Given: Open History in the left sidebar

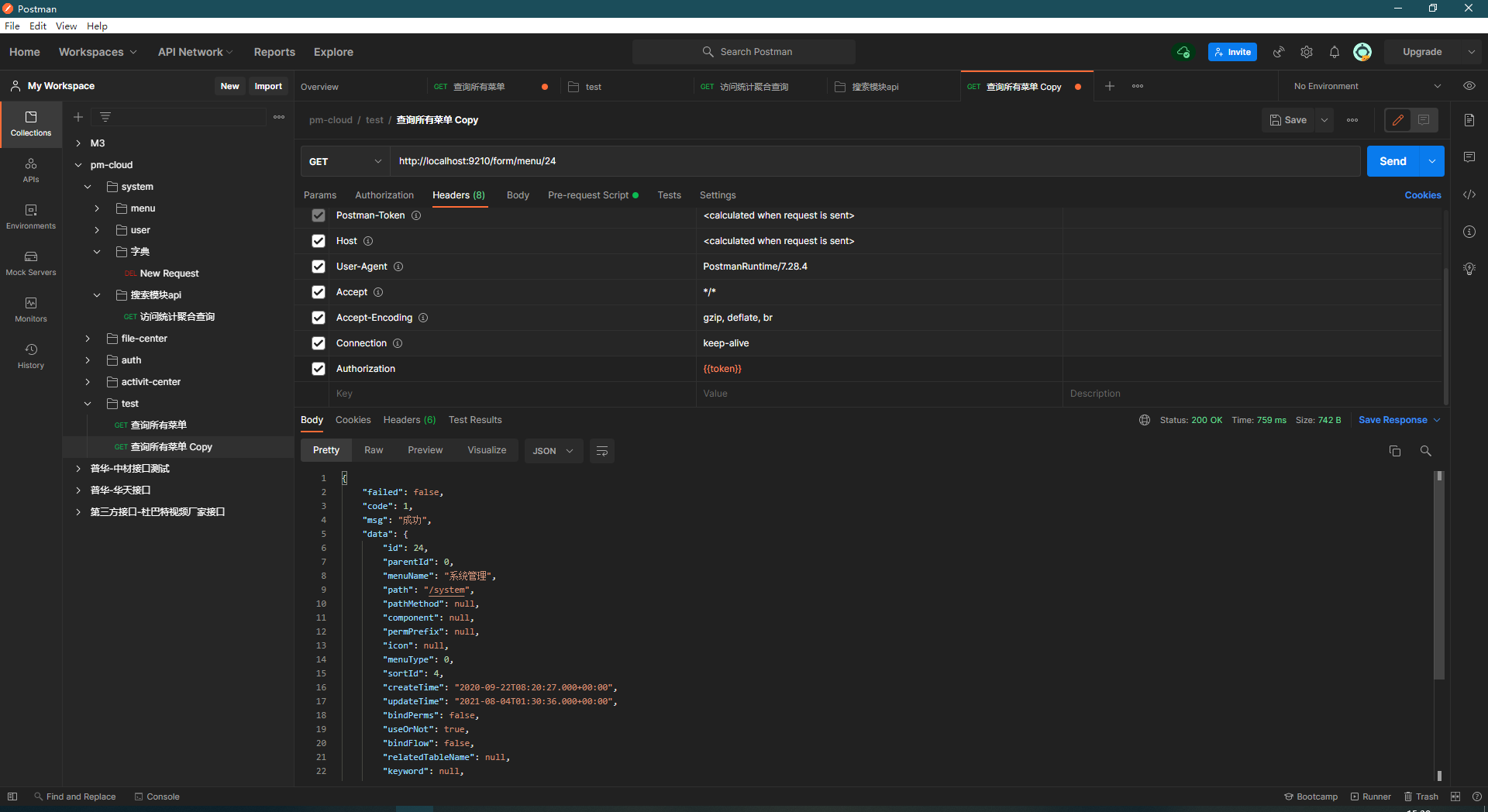Looking at the screenshot, I should 31,356.
